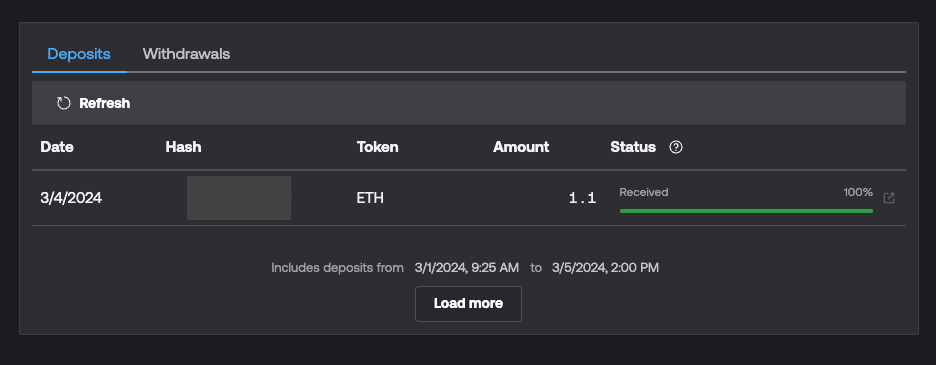The image size is (936, 365).
Task: Select the 3/4/2024 date cell
Action: pyautogui.click(x=71, y=198)
